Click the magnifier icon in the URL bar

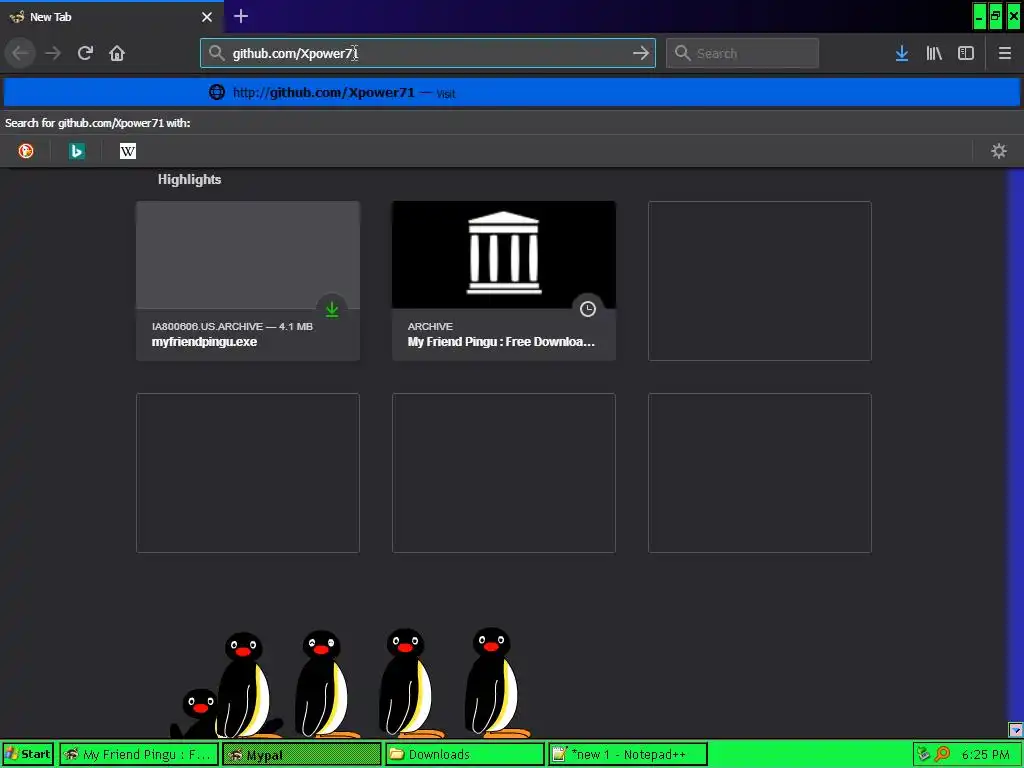[217, 53]
